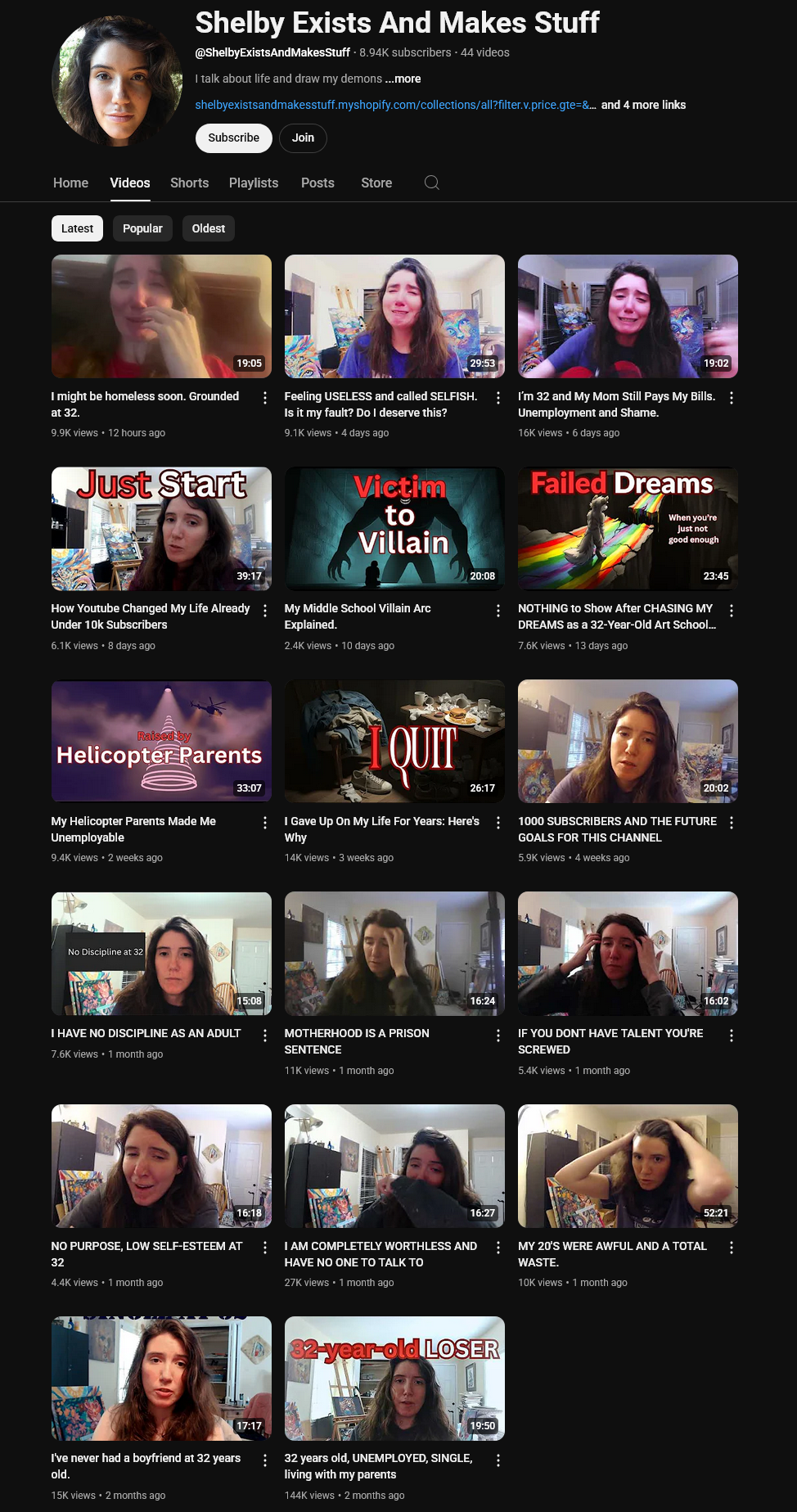The image size is (797, 1512).
Task: Play the 29:53 video thumbnail
Action: coord(394,316)
